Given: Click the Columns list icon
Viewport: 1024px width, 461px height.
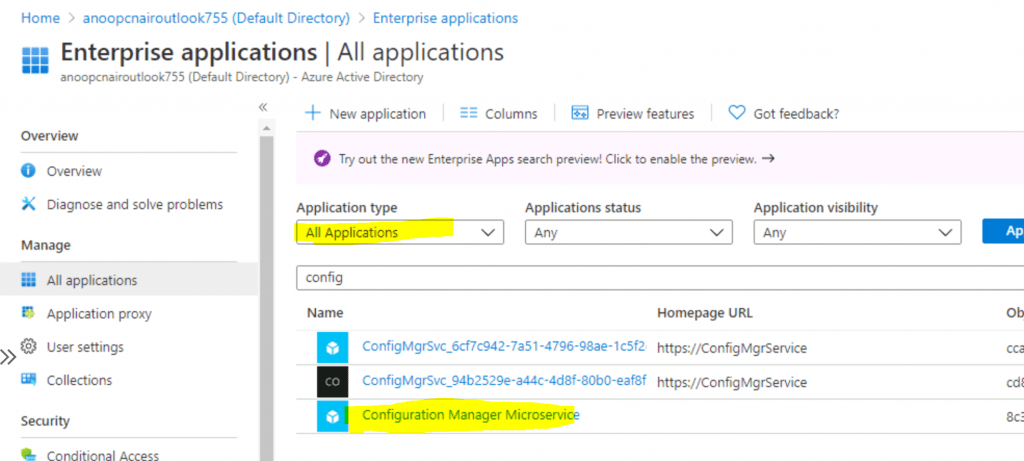Looking at the screenshot, I should 468,113.
